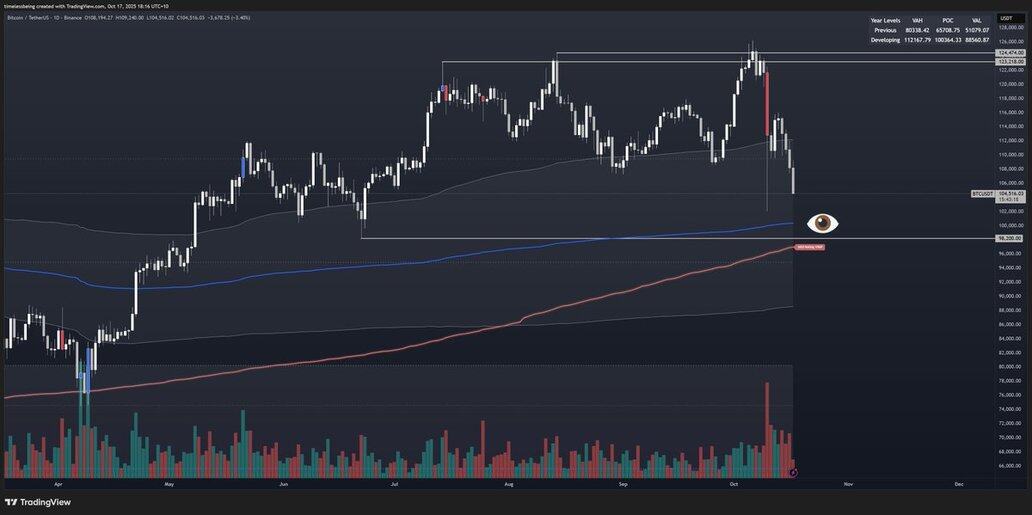Image resolution: width=1032 pixels, height=515 pixels.
Task: Click the red rolling VWAP label tag
Action: [x=809, y=246]
